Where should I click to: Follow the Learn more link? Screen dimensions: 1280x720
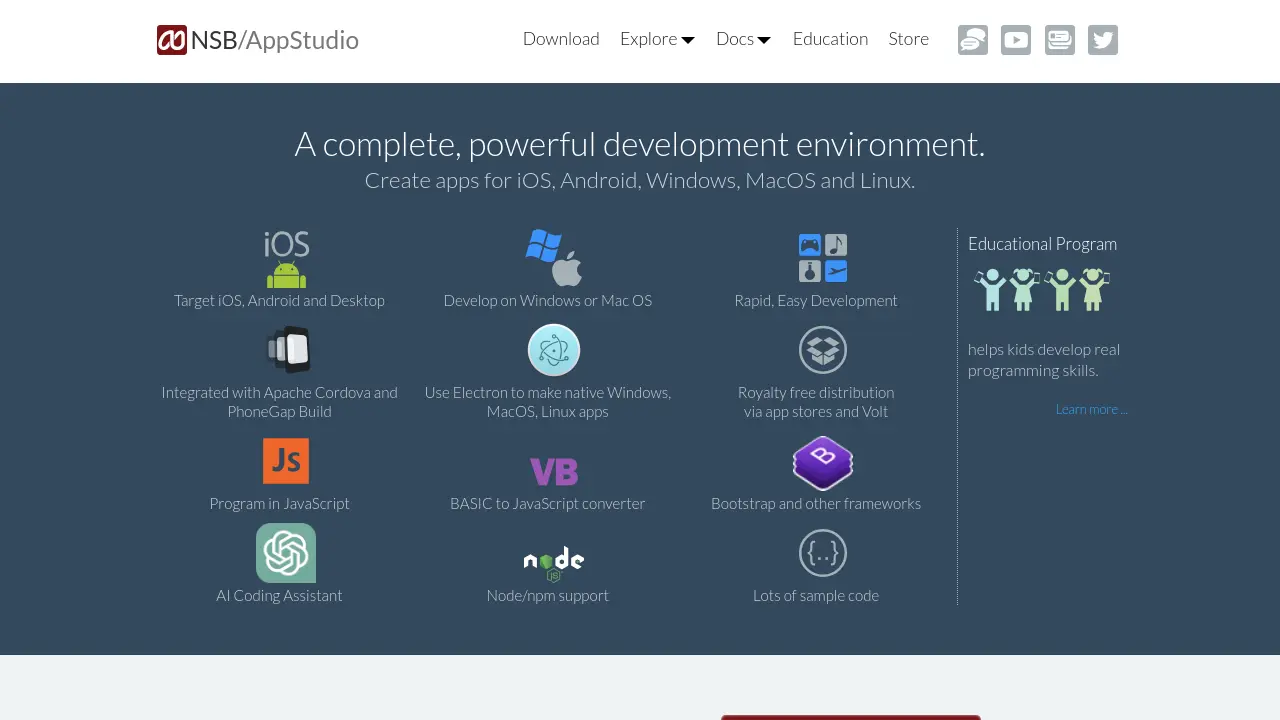point(1092,409)
